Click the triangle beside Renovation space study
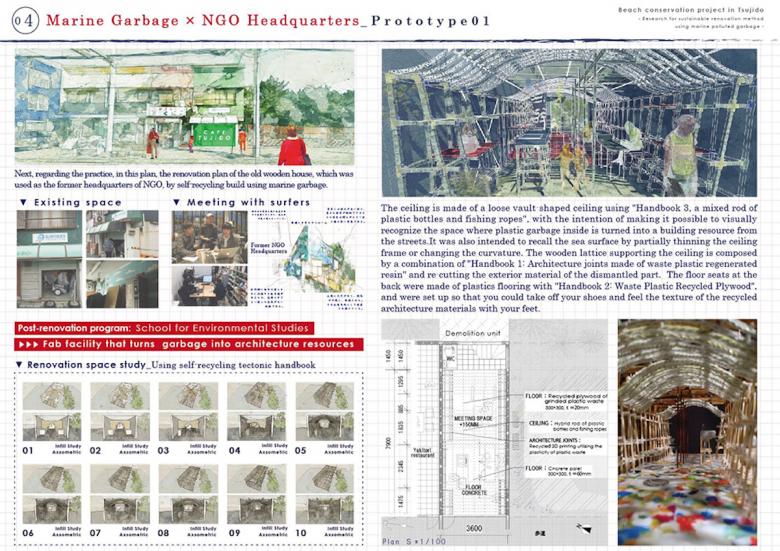Screen dimensions: 780x551 click(24, 365)
